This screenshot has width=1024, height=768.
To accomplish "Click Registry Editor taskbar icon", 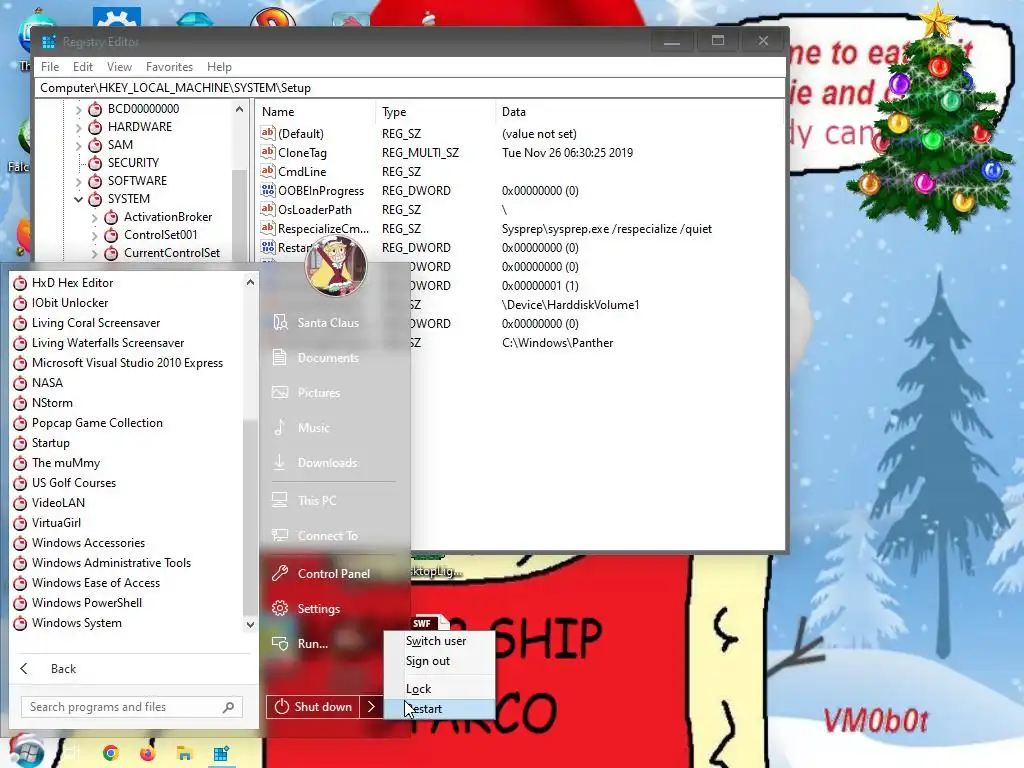I will pyautogui.click(x=221, y=754).
